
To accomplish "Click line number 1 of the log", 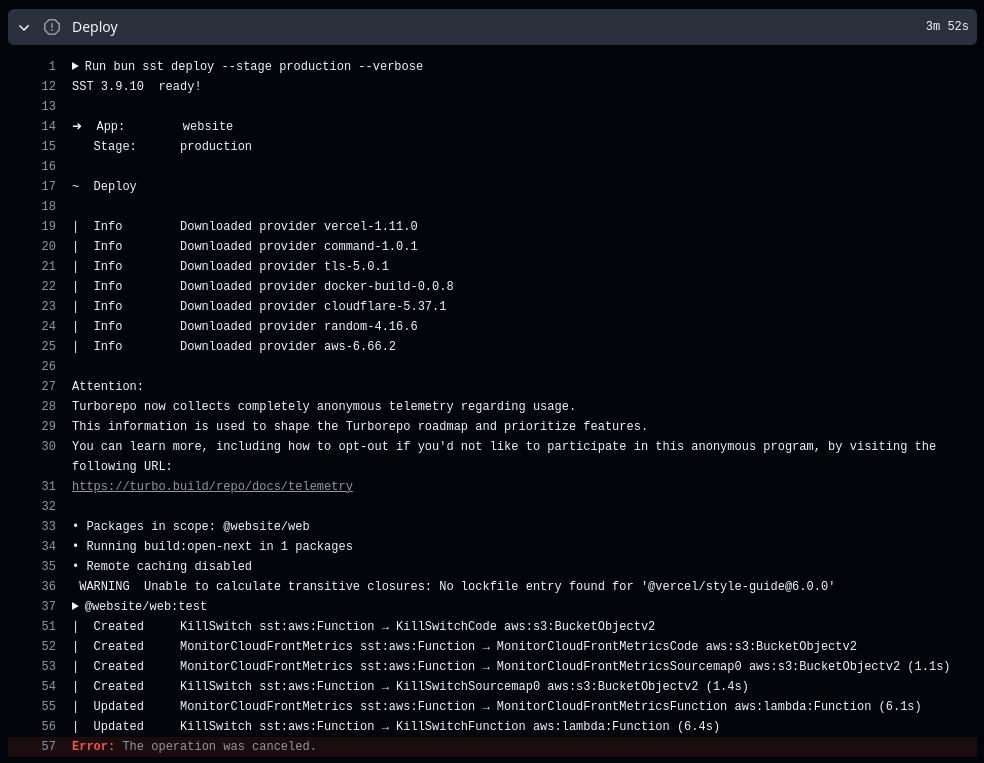I will coord(53,66).
